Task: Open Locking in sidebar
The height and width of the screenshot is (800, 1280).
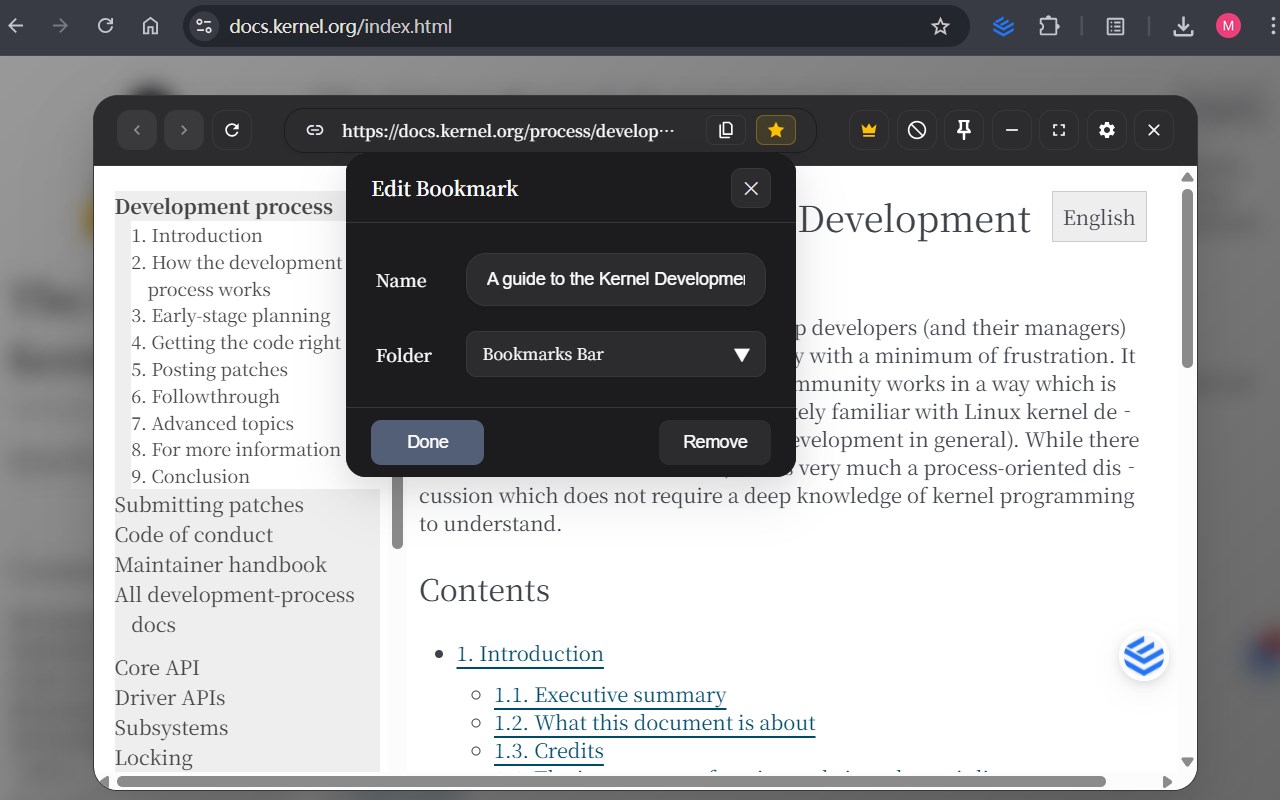Action: tap(154, 758)
